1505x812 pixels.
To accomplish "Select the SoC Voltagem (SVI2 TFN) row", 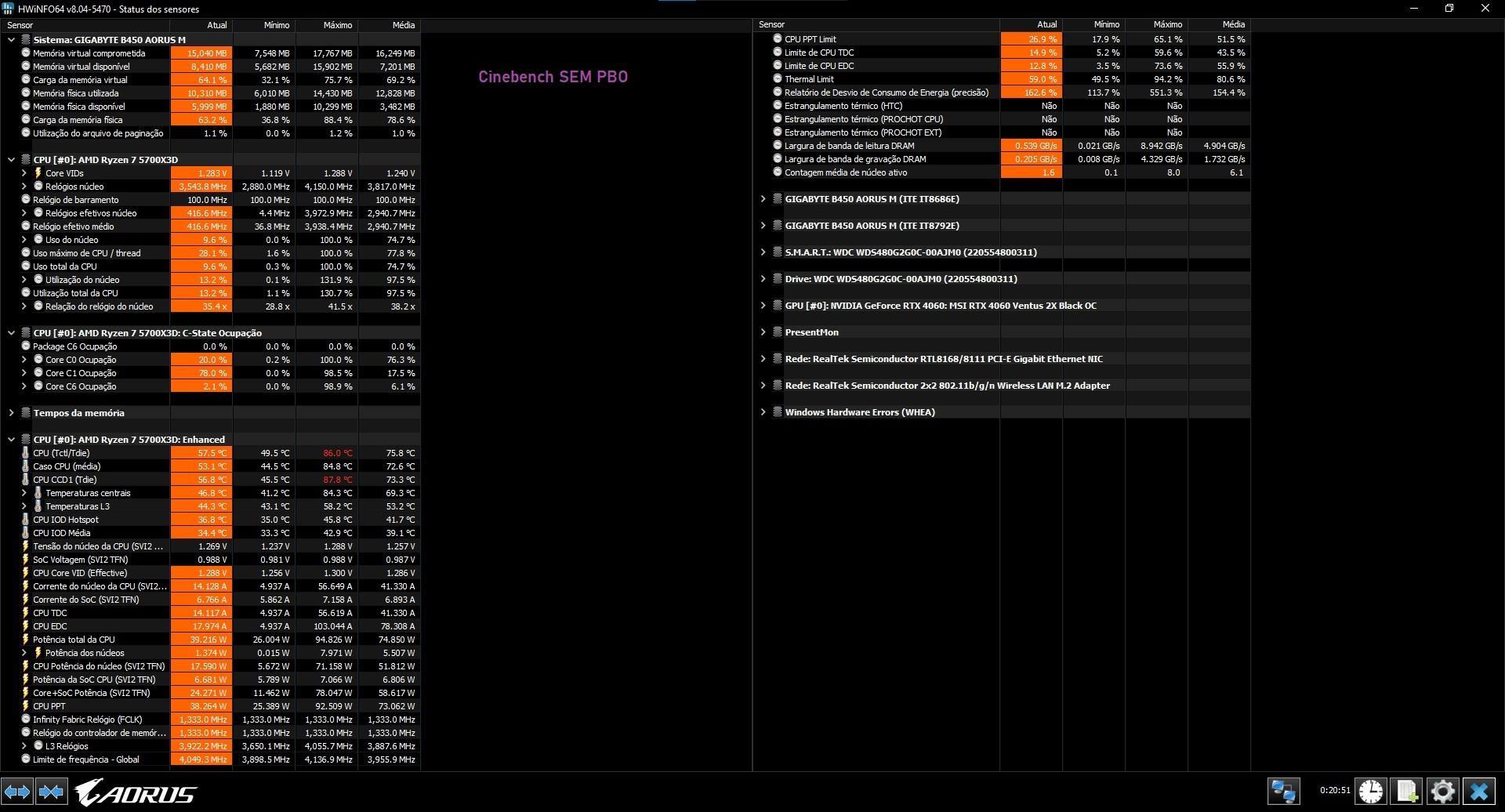I will point(211,560).
